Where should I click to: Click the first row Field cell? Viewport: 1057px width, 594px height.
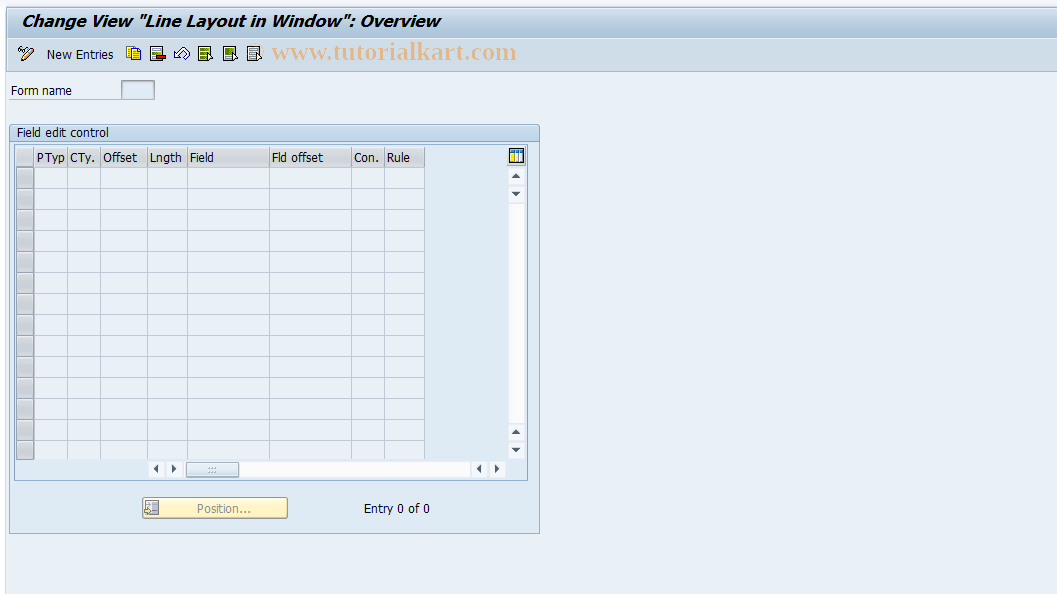[x=228, y=178]
